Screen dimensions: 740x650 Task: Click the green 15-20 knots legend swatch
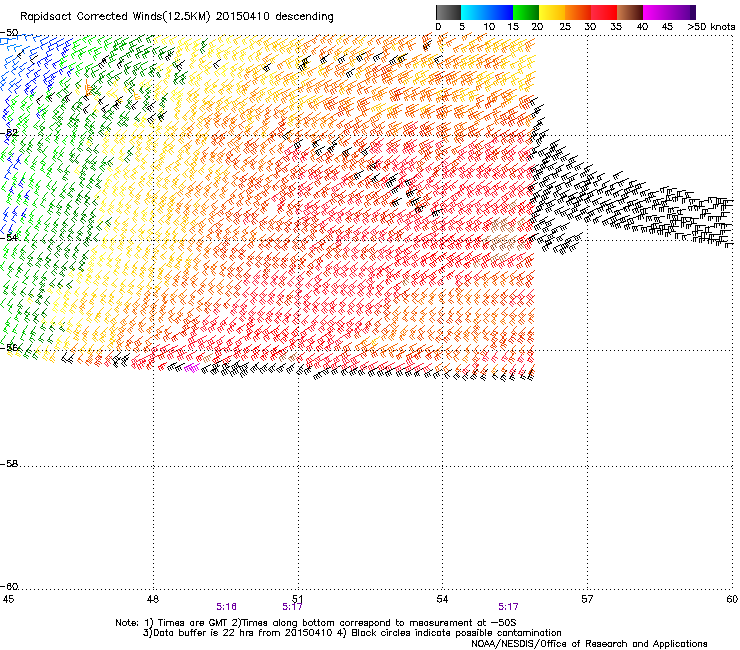coord(526,12)
